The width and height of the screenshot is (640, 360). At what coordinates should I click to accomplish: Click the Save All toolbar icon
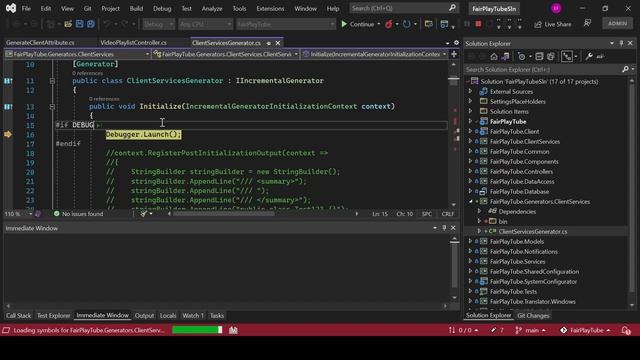coord(91,24)
